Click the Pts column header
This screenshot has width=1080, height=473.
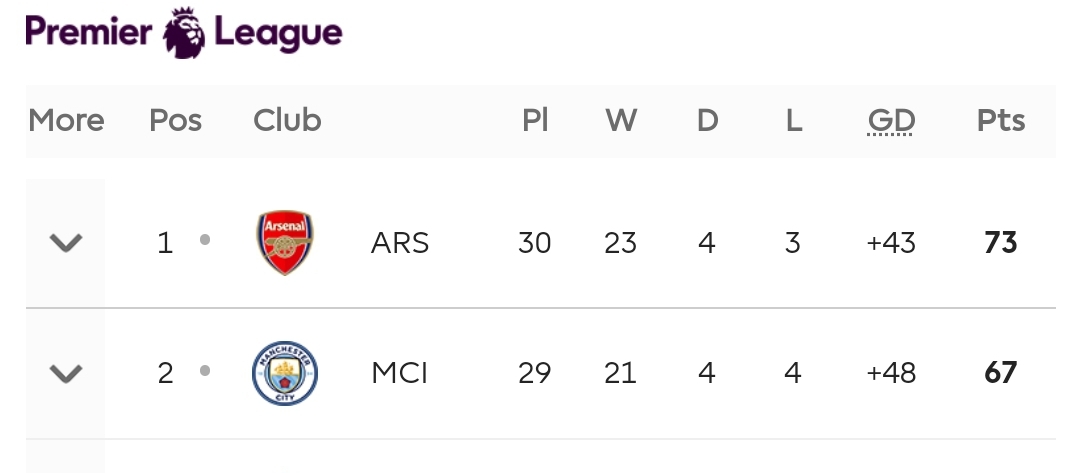point(1001,120)
